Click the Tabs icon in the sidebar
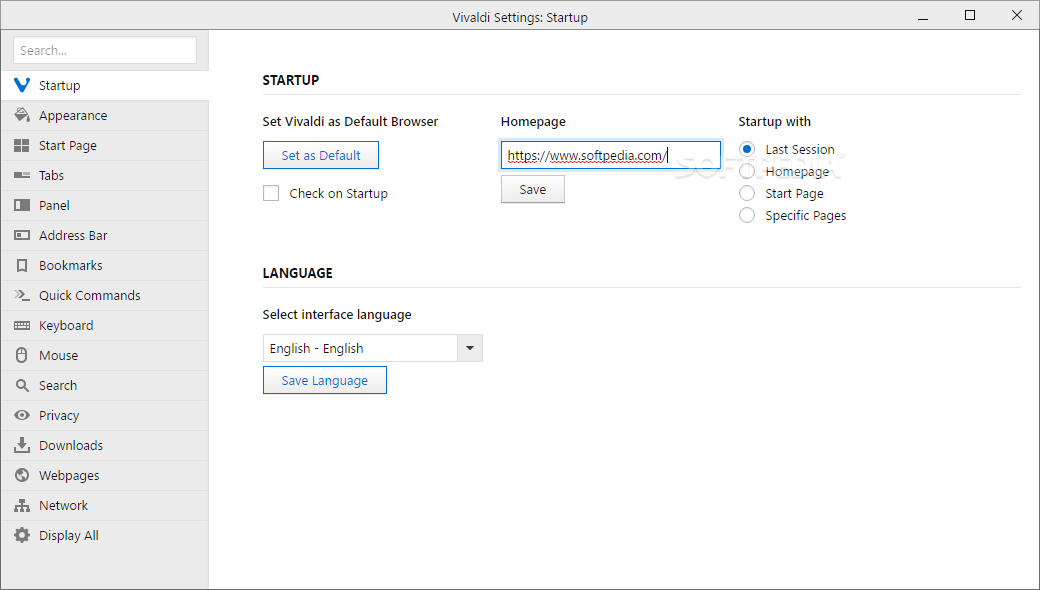Image resolution: width=1040 pixels, height=590 pixels. point(22,175)
